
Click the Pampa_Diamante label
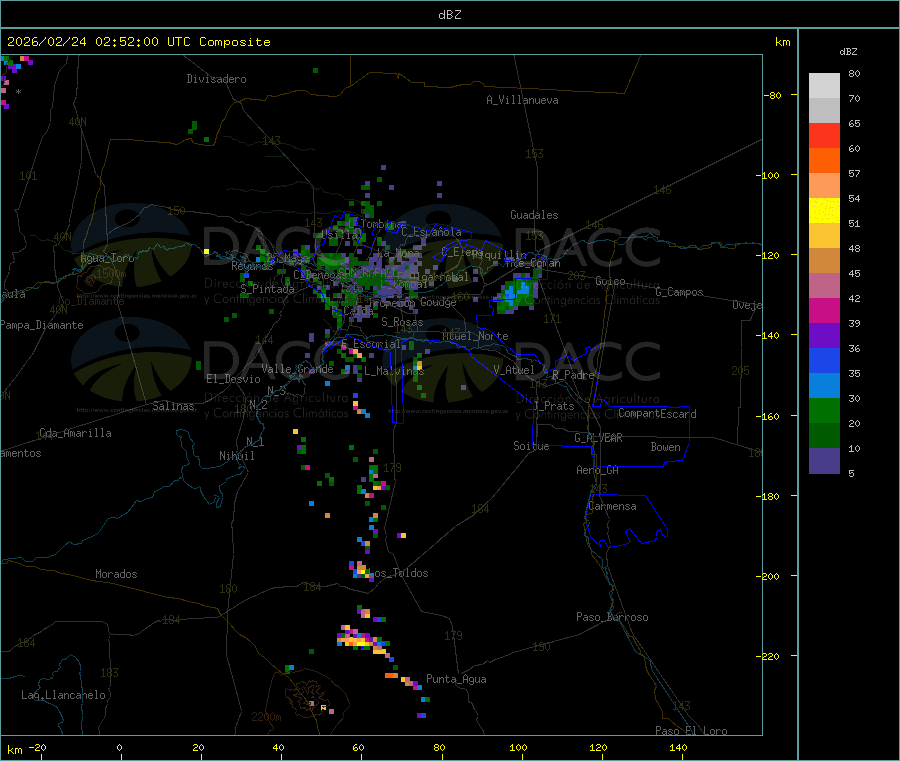42,325
